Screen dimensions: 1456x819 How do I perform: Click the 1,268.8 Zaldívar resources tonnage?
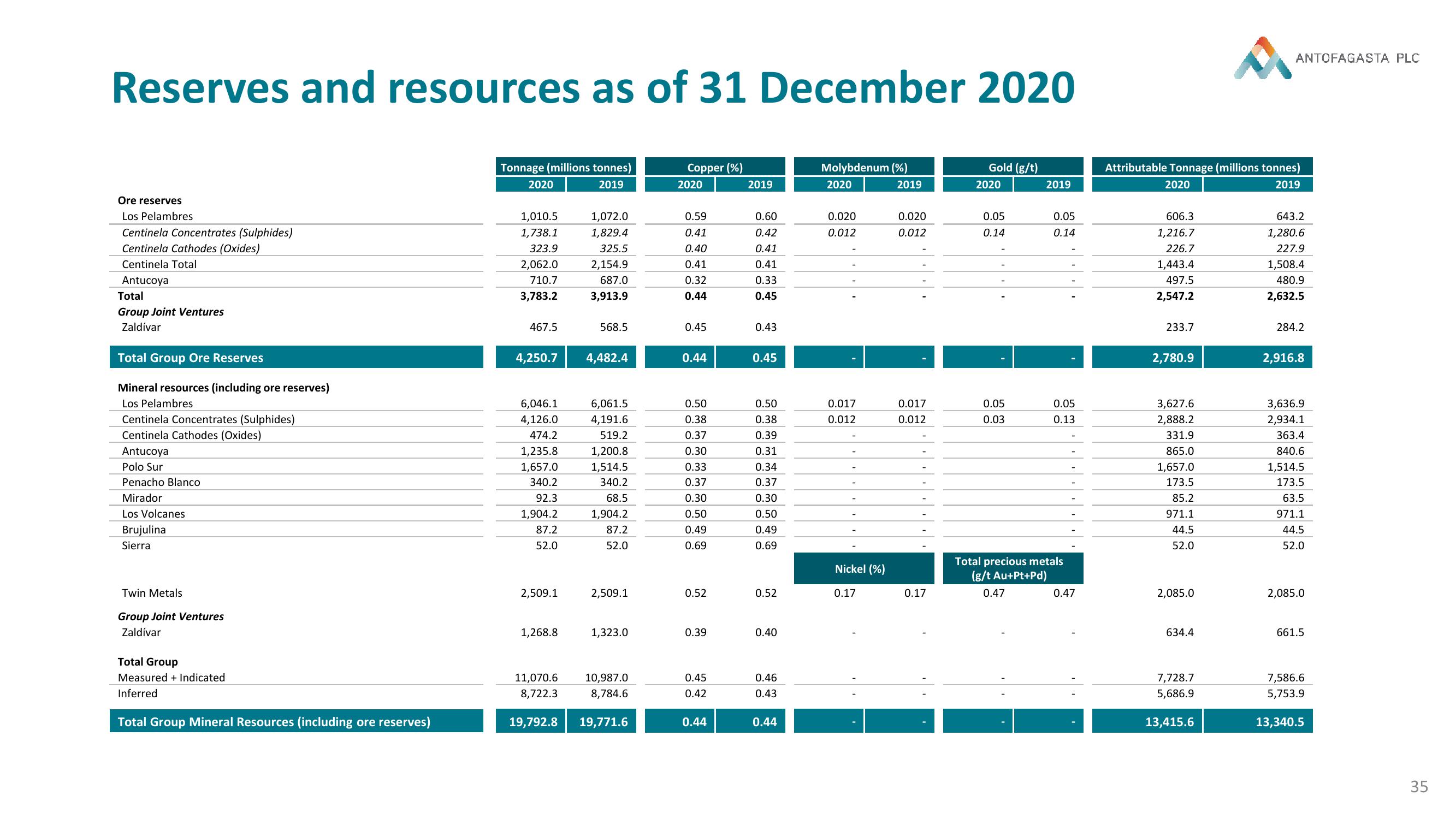538,632
